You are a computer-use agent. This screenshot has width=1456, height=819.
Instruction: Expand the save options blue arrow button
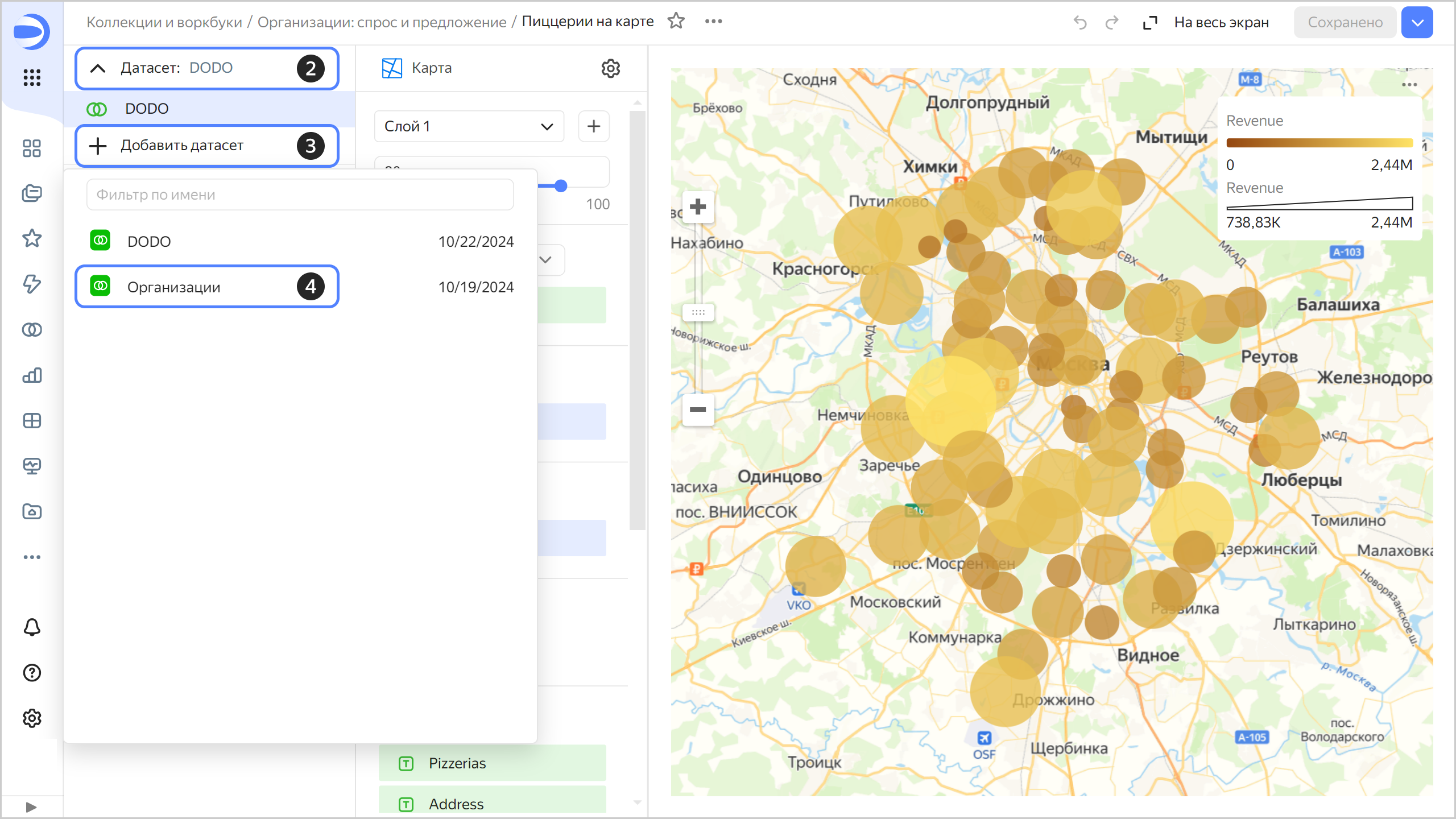(x=1417, y=22)
